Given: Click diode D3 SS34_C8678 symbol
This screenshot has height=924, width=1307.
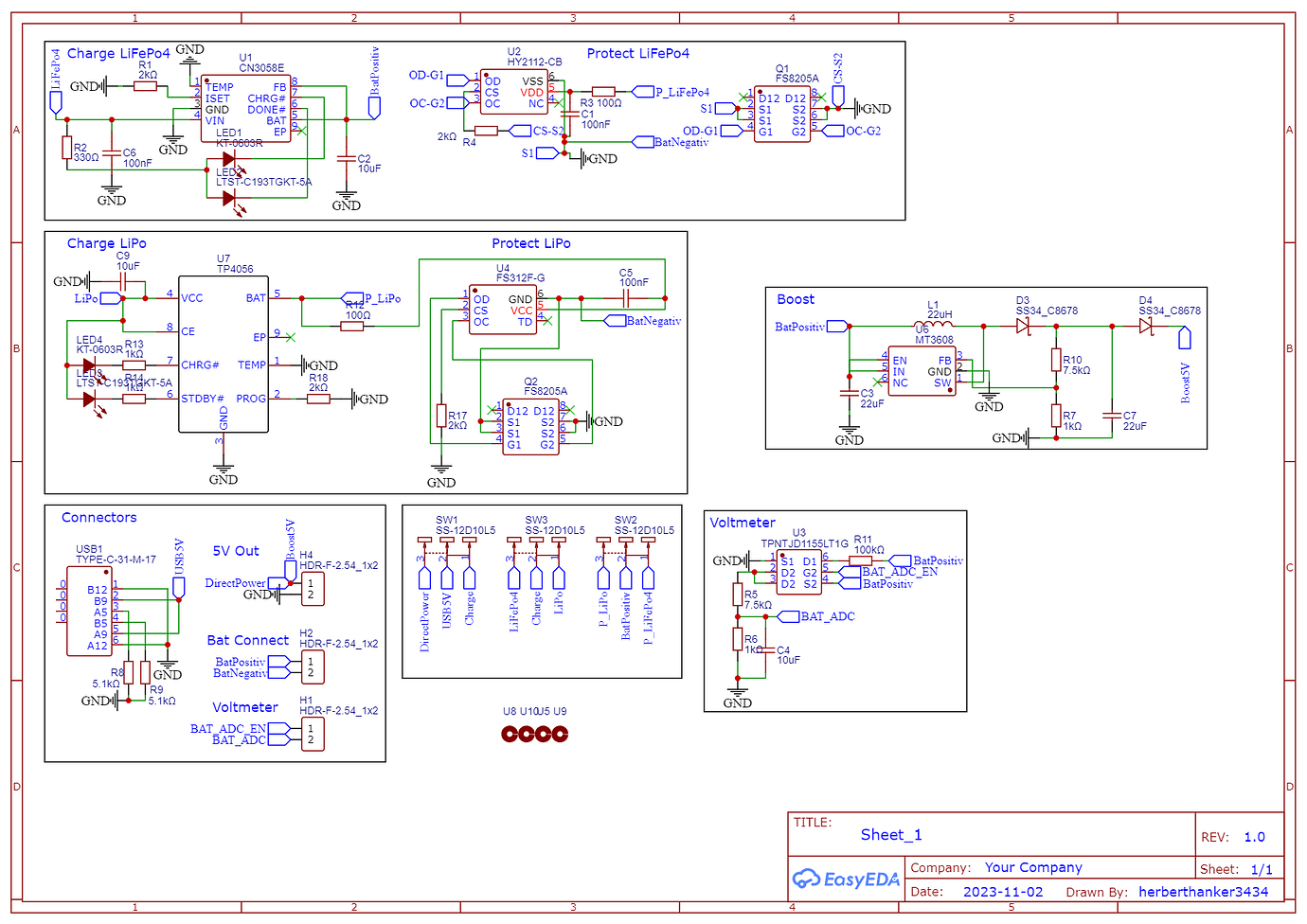Looking at the screenshot, I should tap(1023, 325).
